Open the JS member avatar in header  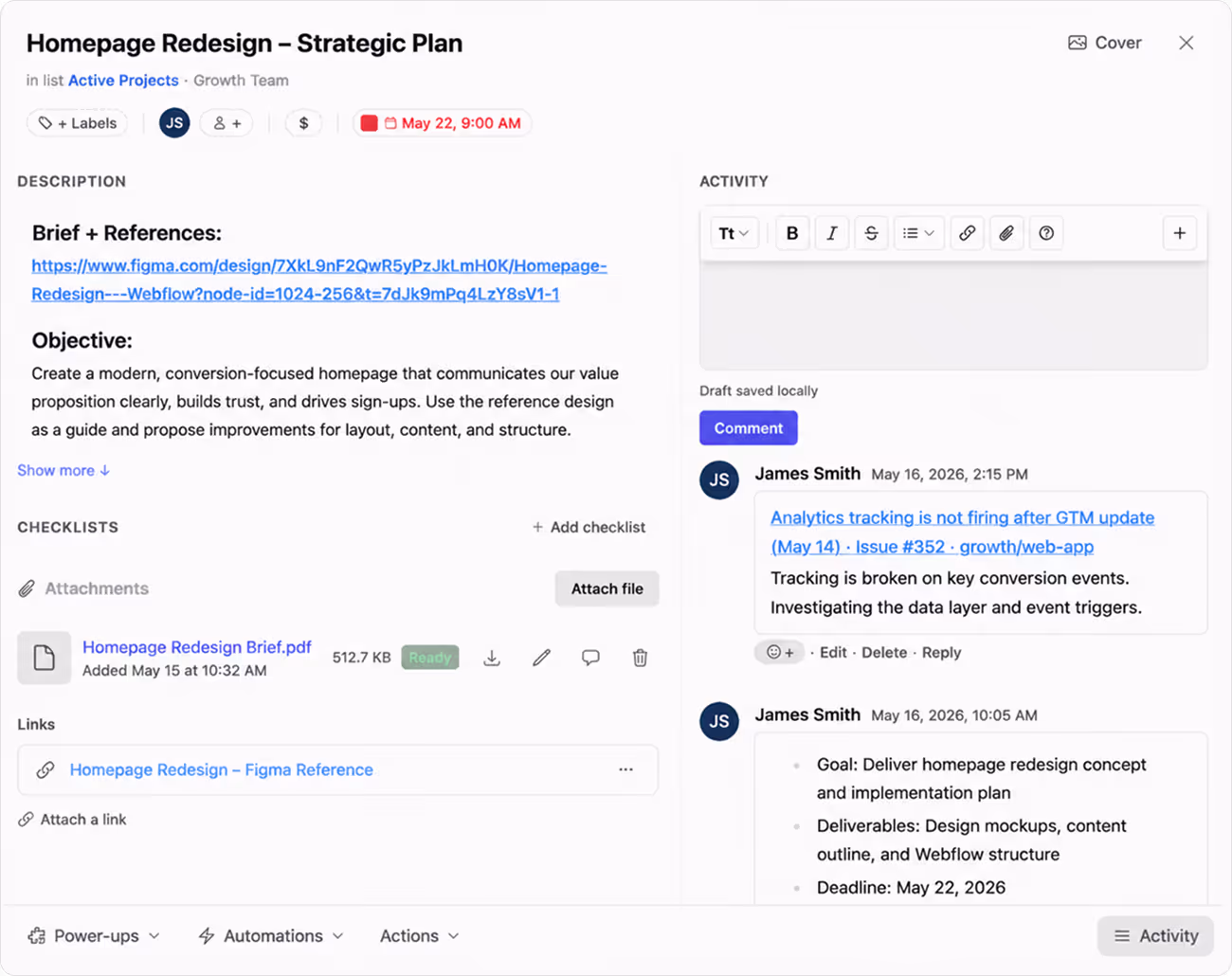[174, 123]
